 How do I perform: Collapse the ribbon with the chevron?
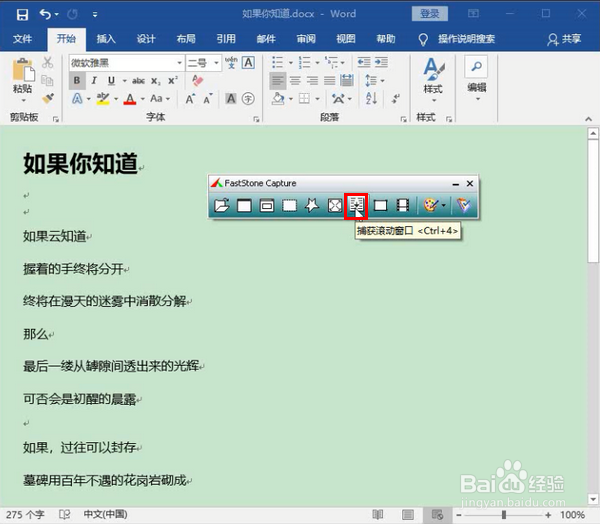588,119
